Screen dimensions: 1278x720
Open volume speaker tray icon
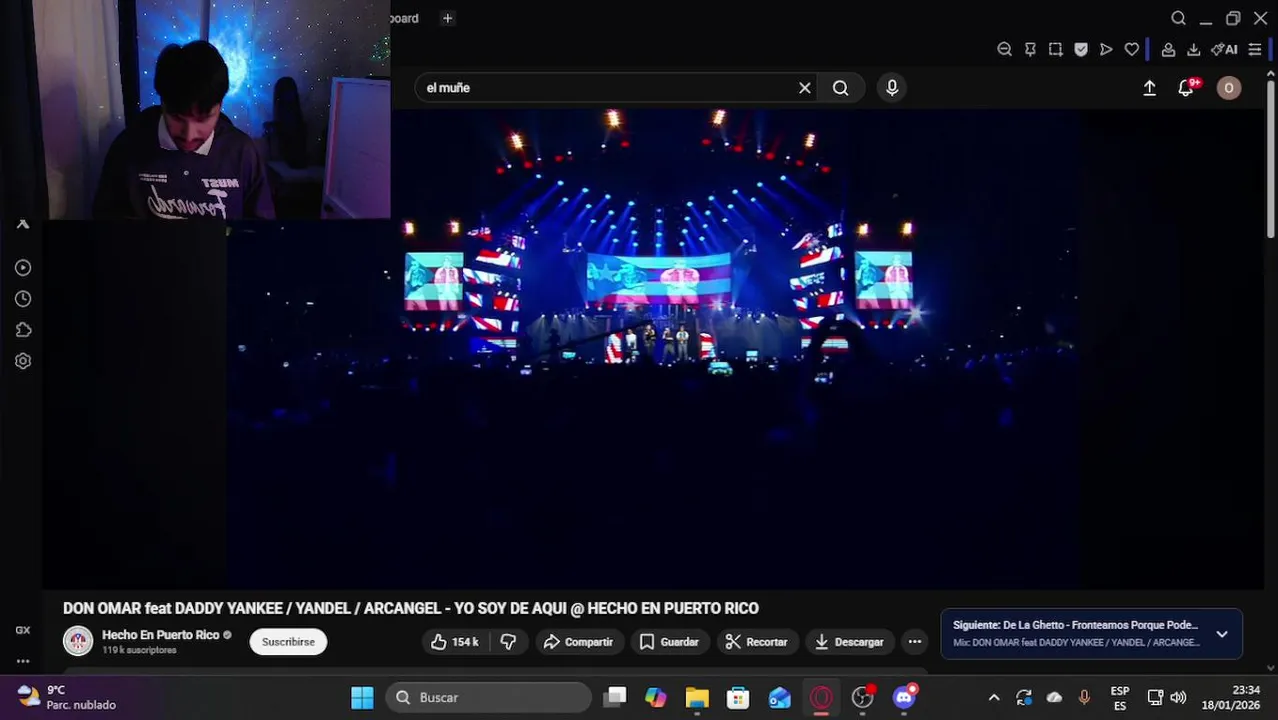[1178, 697]
